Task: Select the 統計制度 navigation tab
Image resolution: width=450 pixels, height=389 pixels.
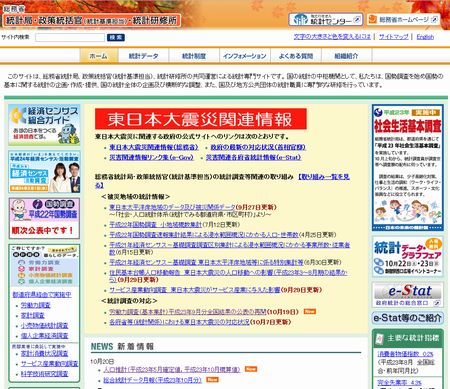Action: click(194, 56)
